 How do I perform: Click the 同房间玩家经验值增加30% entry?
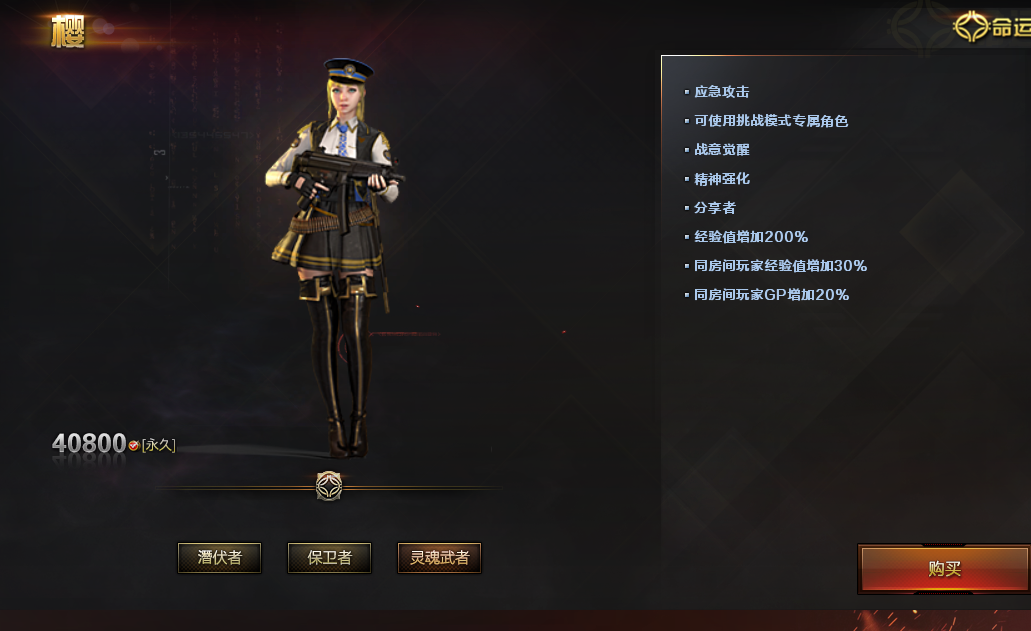click(x=780, y=266)
